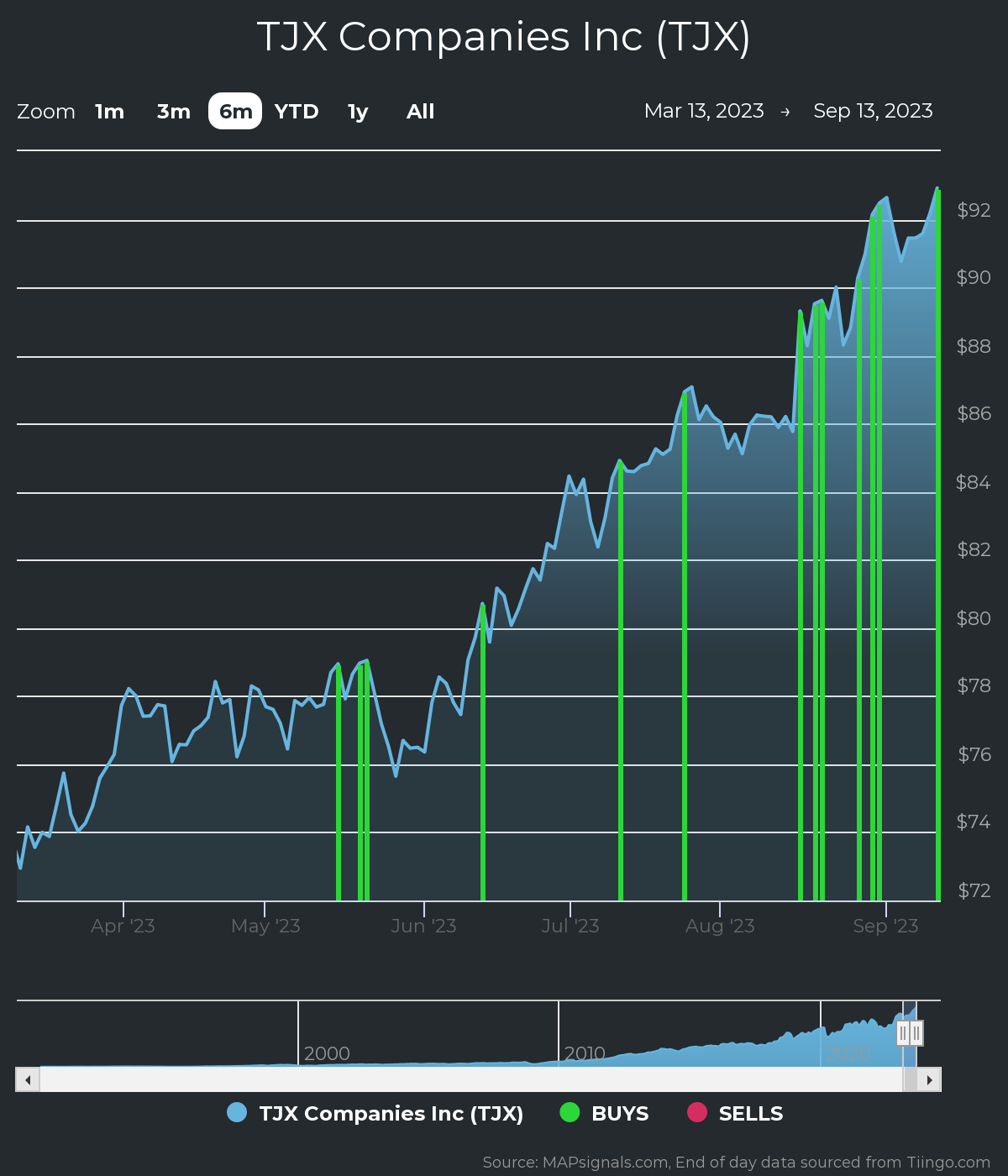This screenshot has height=1176, width=1008.
Task: Choose the 1y zoom range
Action: [x=358, y=112]
